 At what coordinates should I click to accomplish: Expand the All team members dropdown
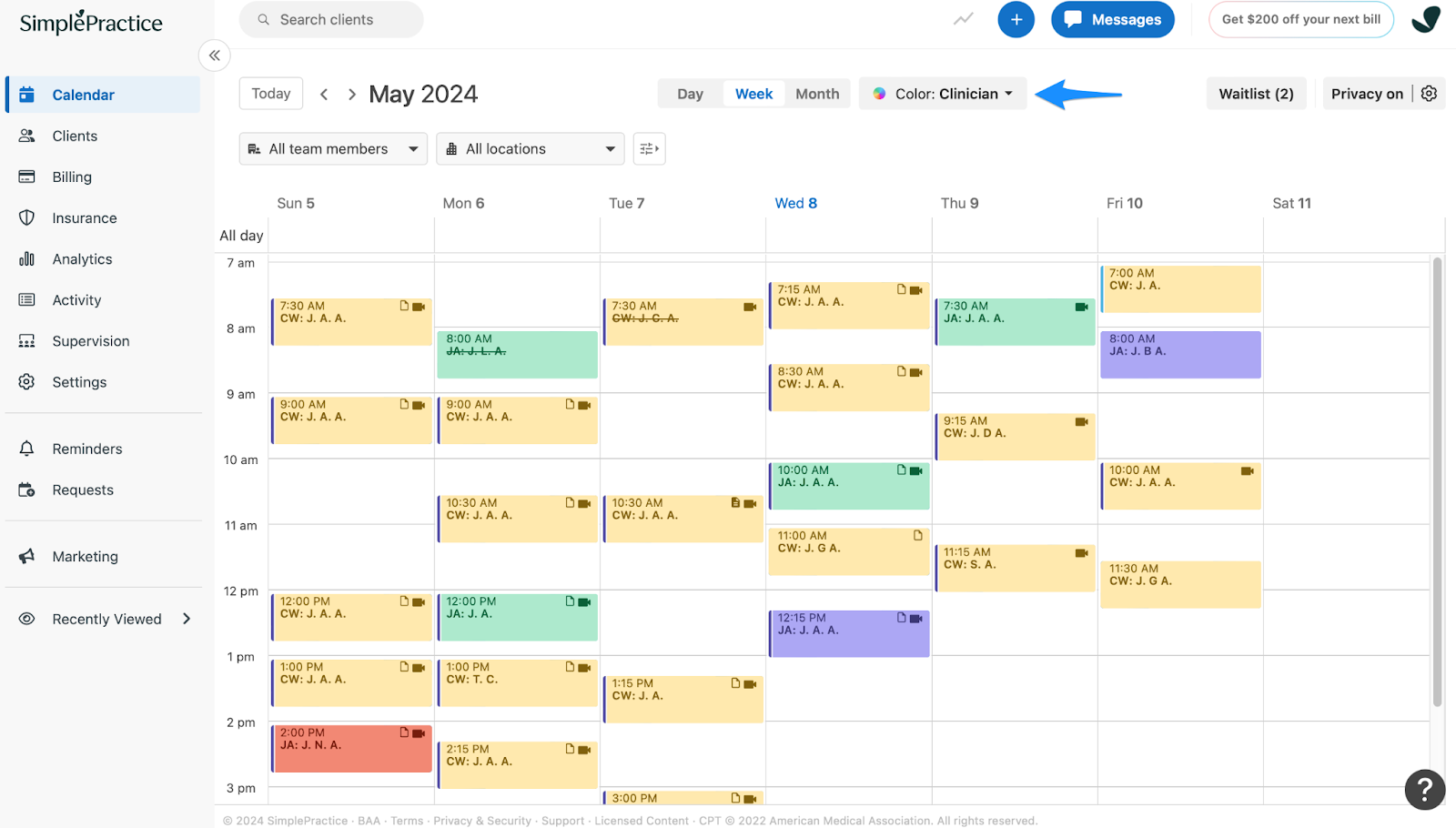tap(332, 148)
